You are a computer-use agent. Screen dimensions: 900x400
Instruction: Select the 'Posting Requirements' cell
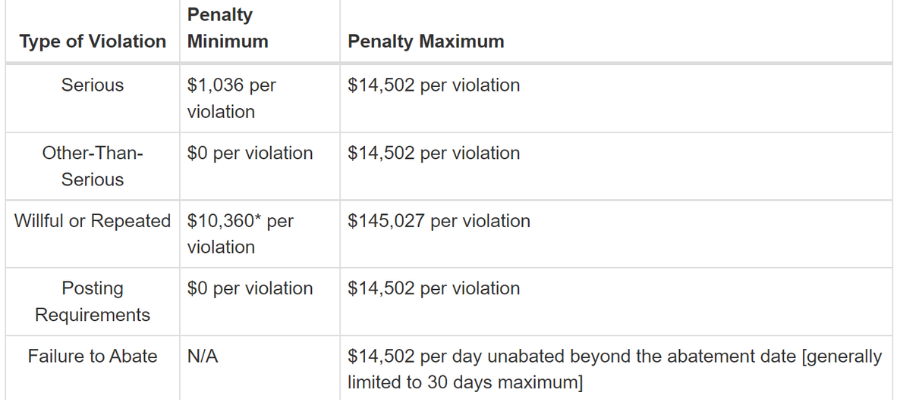click(92, 301)
